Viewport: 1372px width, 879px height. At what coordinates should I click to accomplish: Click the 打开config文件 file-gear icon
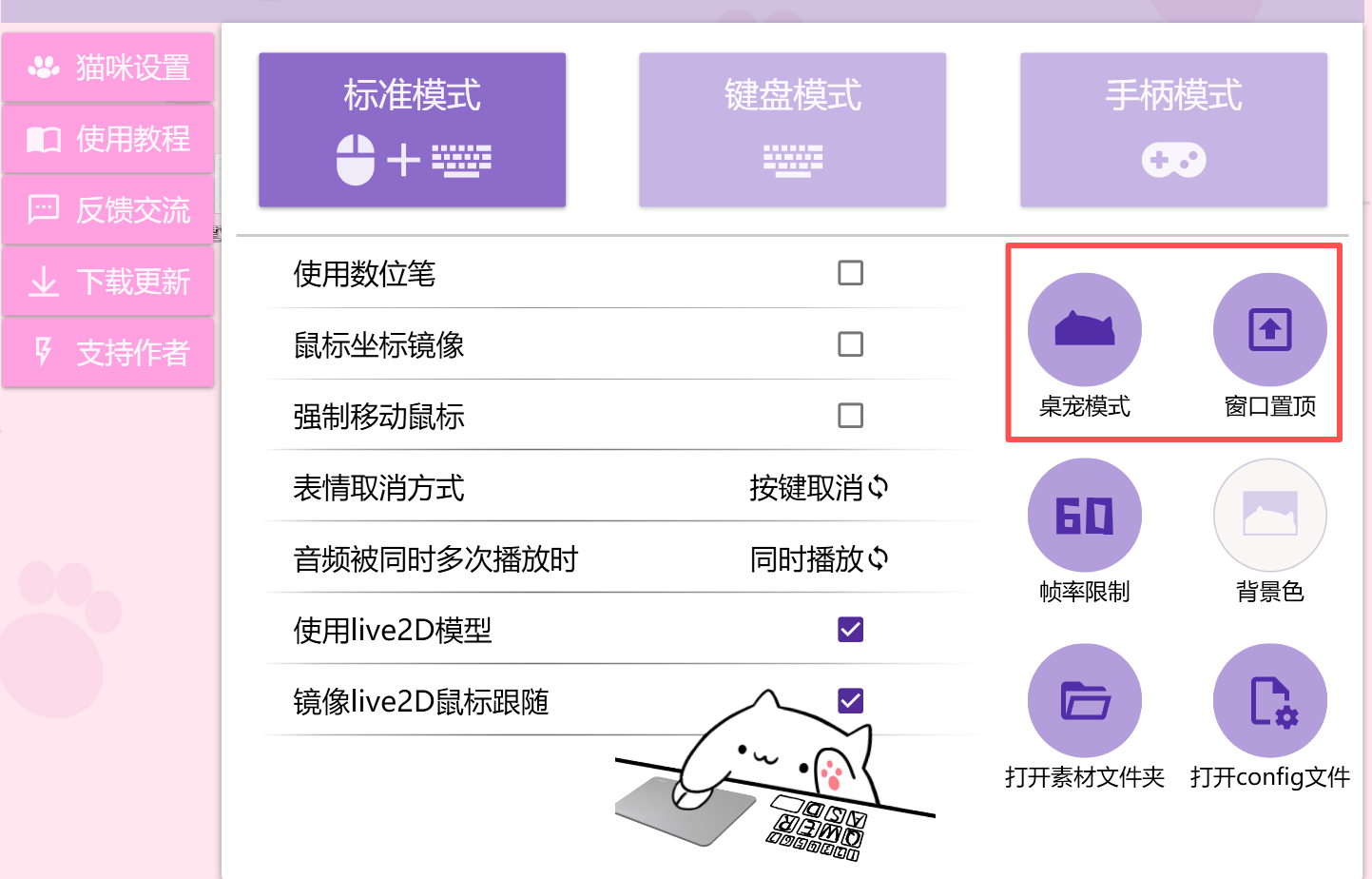click(x=1269, y=700)
